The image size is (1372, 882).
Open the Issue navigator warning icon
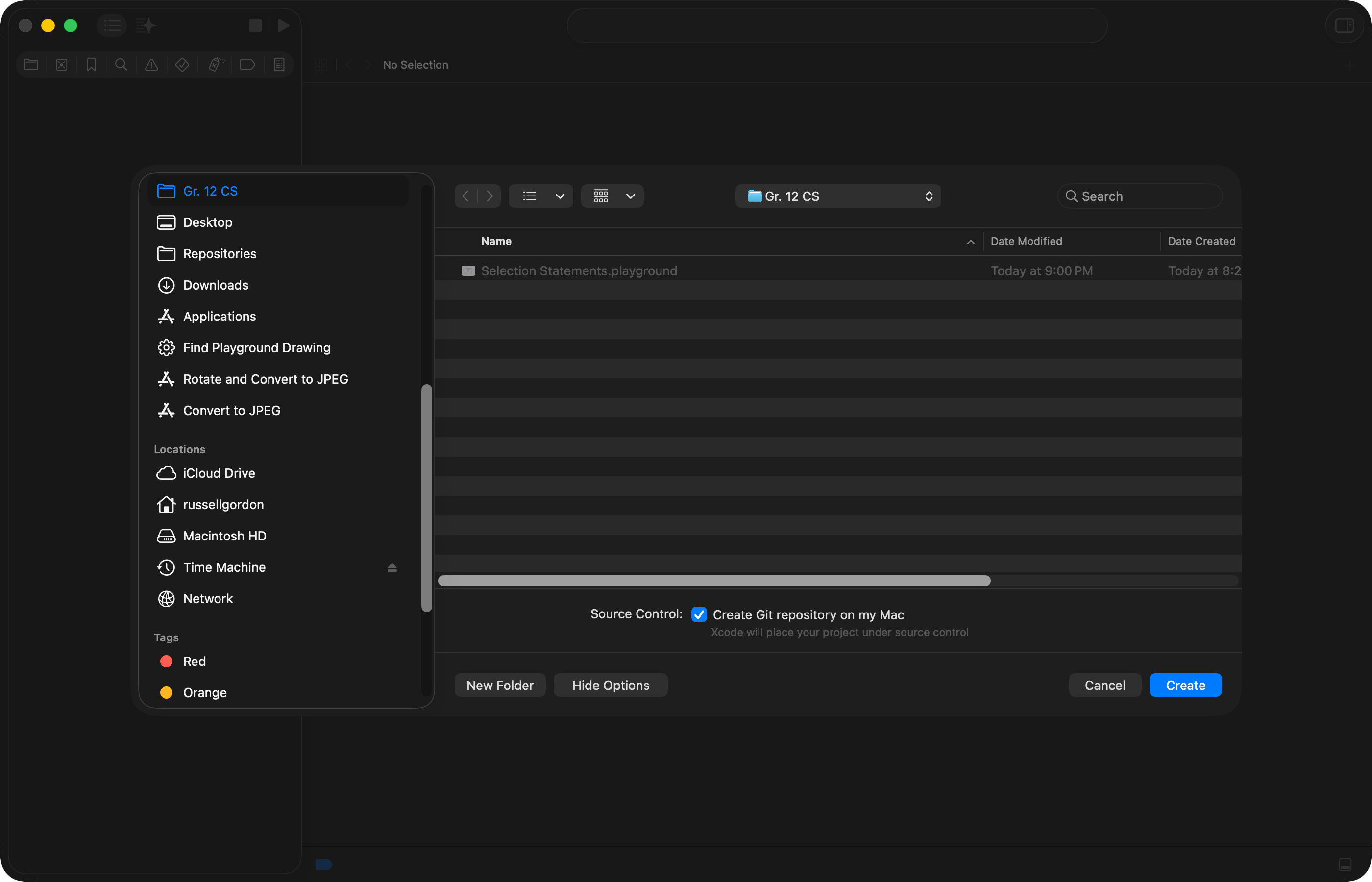151,65
